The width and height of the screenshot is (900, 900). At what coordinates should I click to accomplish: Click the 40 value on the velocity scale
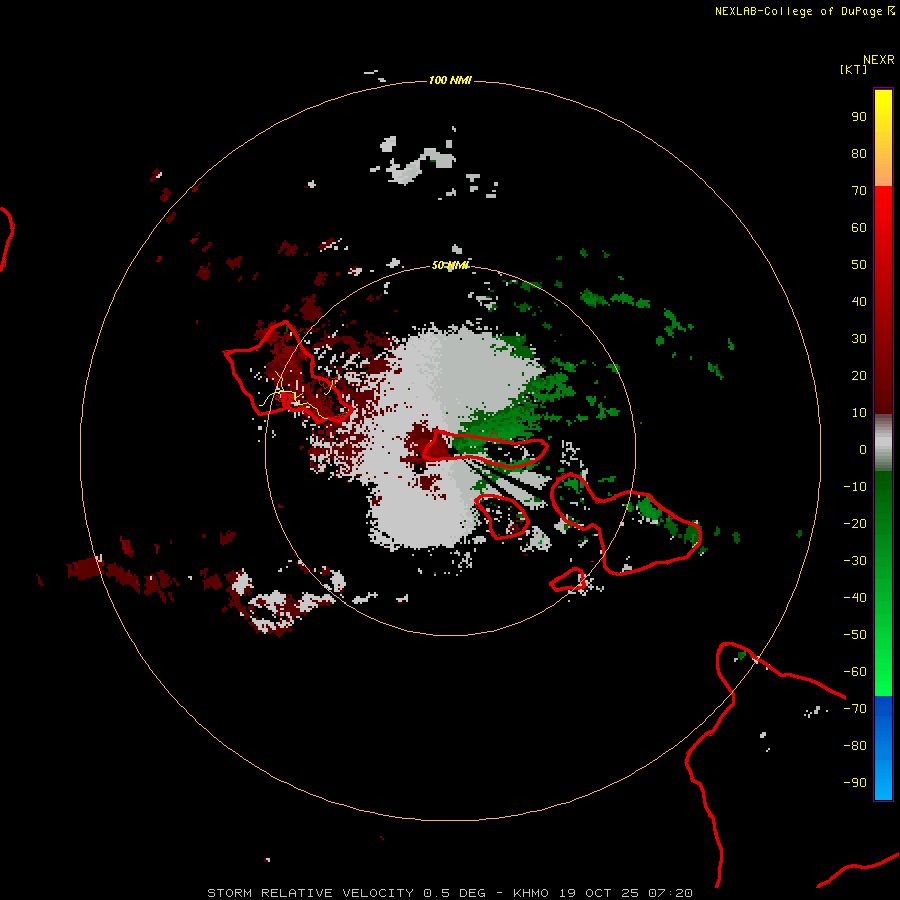pos(859,301)
